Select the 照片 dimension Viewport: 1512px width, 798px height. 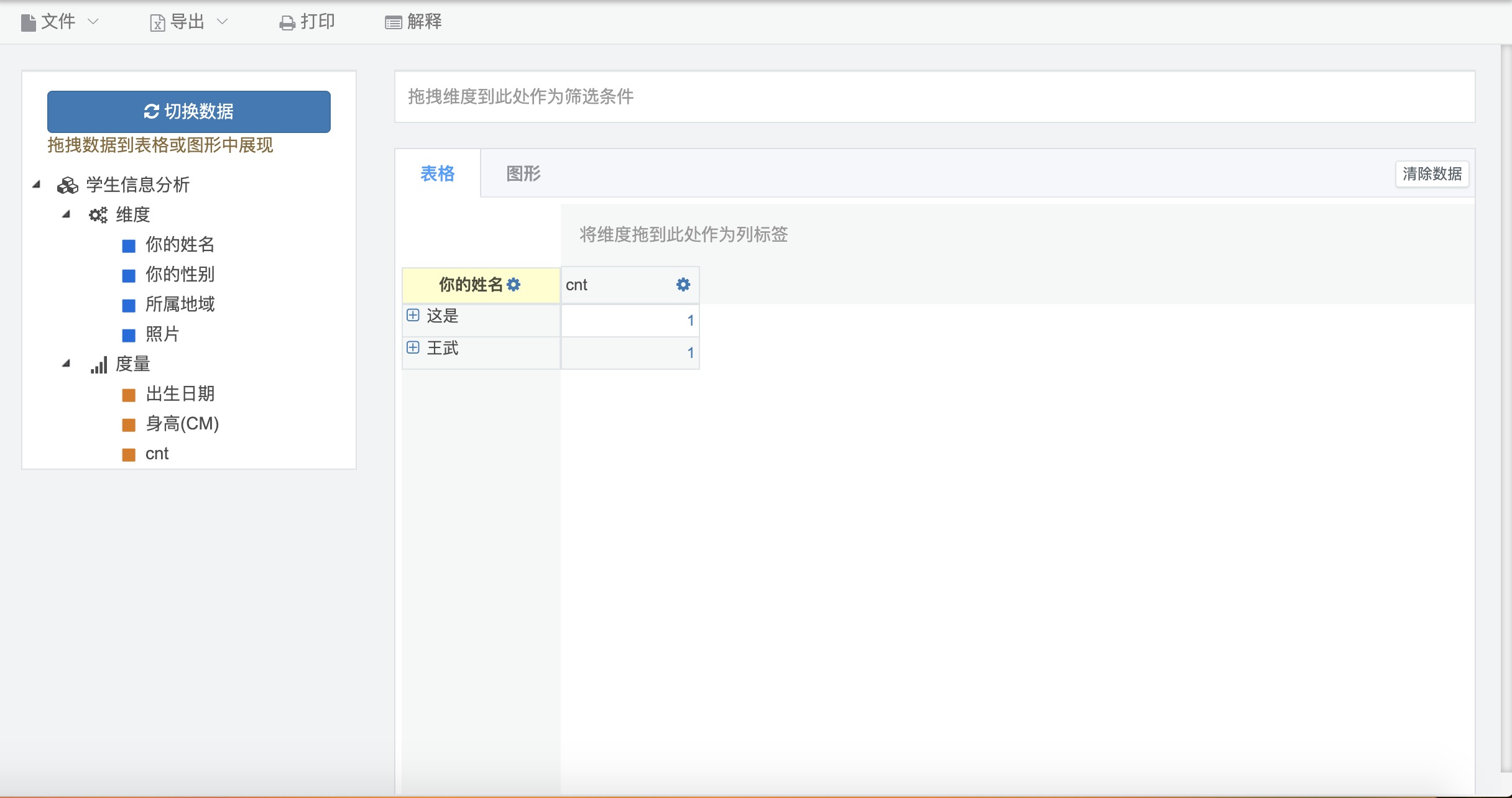point(162,334)
